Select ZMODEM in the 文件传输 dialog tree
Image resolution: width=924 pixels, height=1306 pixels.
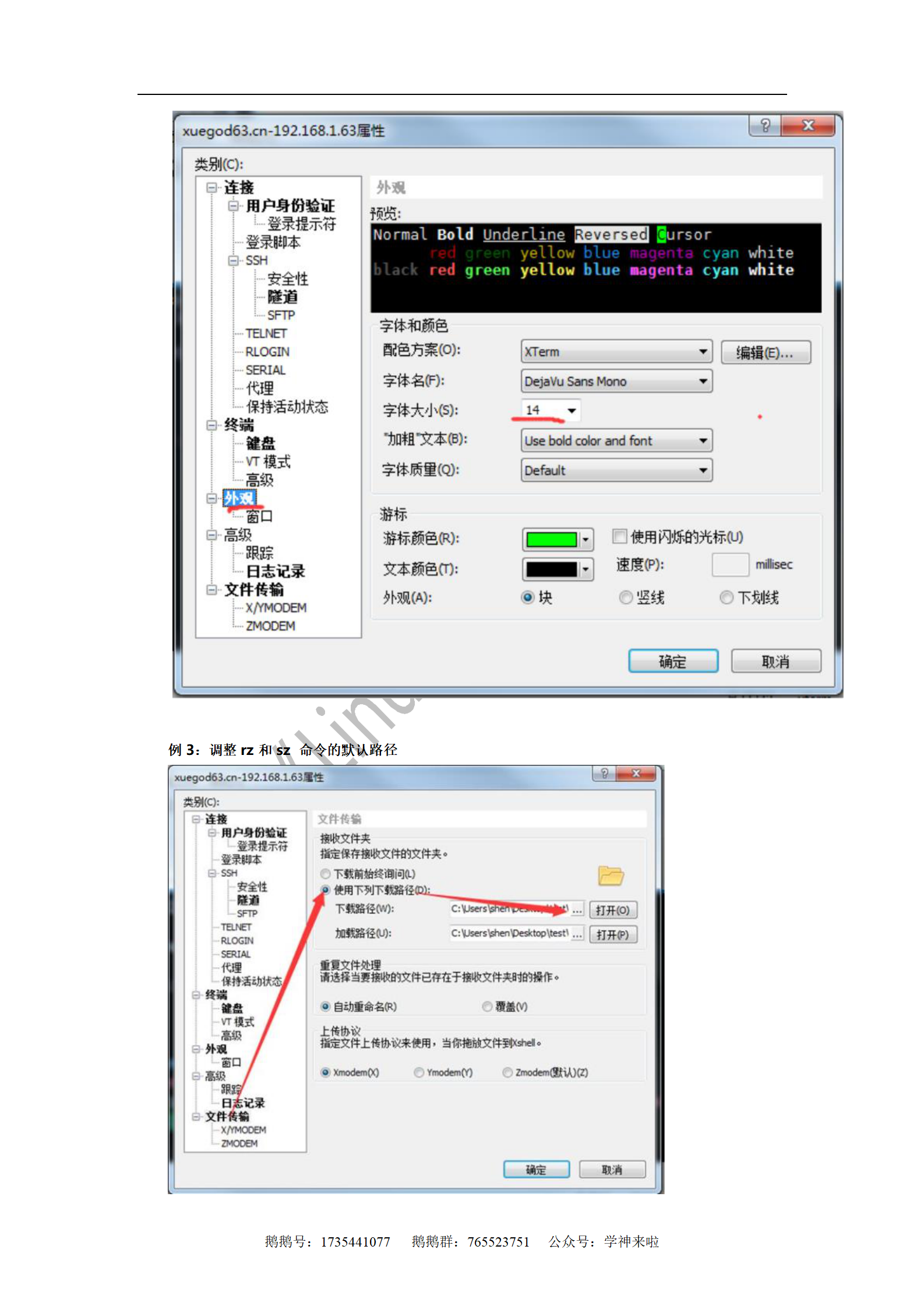click(239, 1143)
